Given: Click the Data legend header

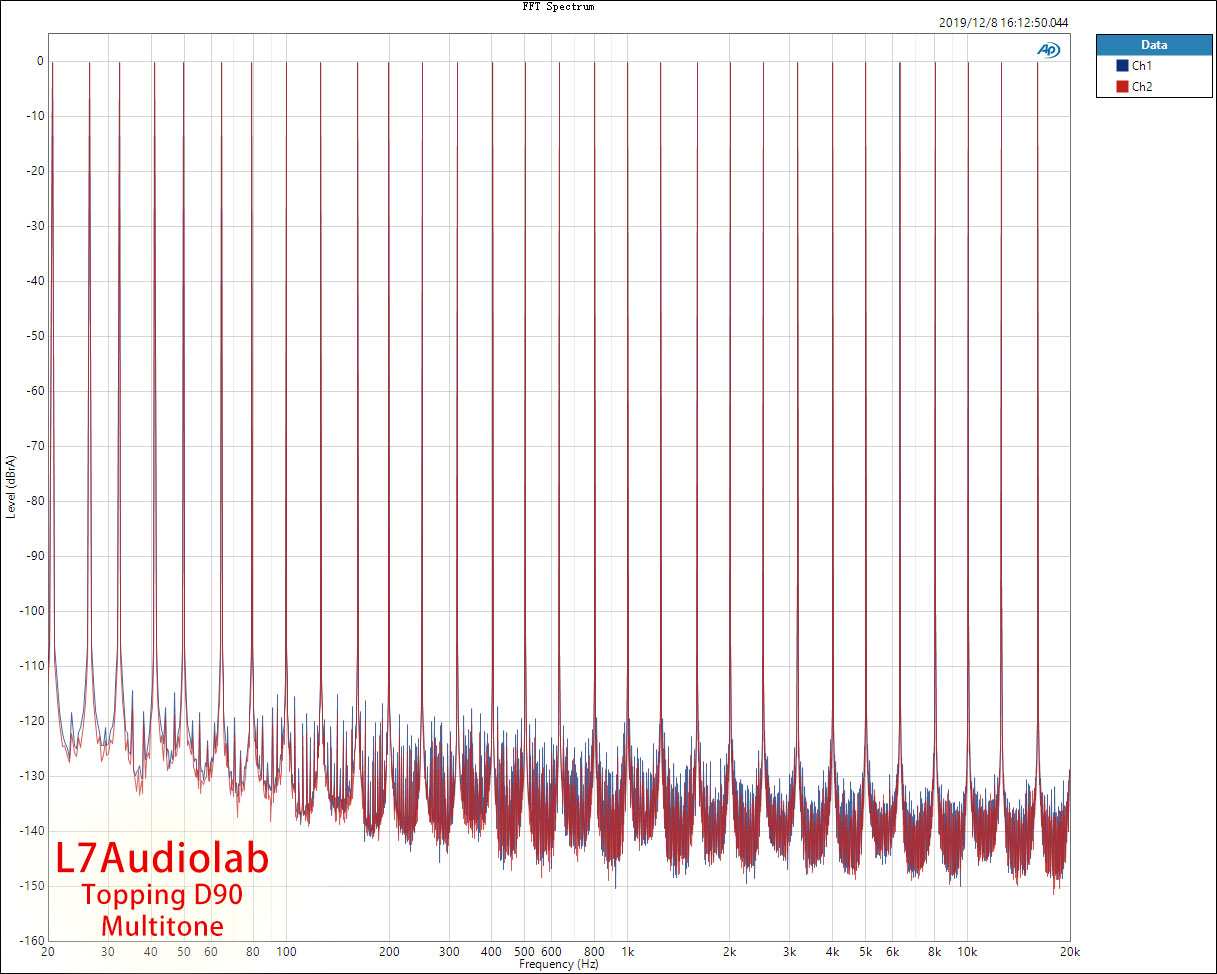Looking at the screenshot, I should (x=1154, y=45).
